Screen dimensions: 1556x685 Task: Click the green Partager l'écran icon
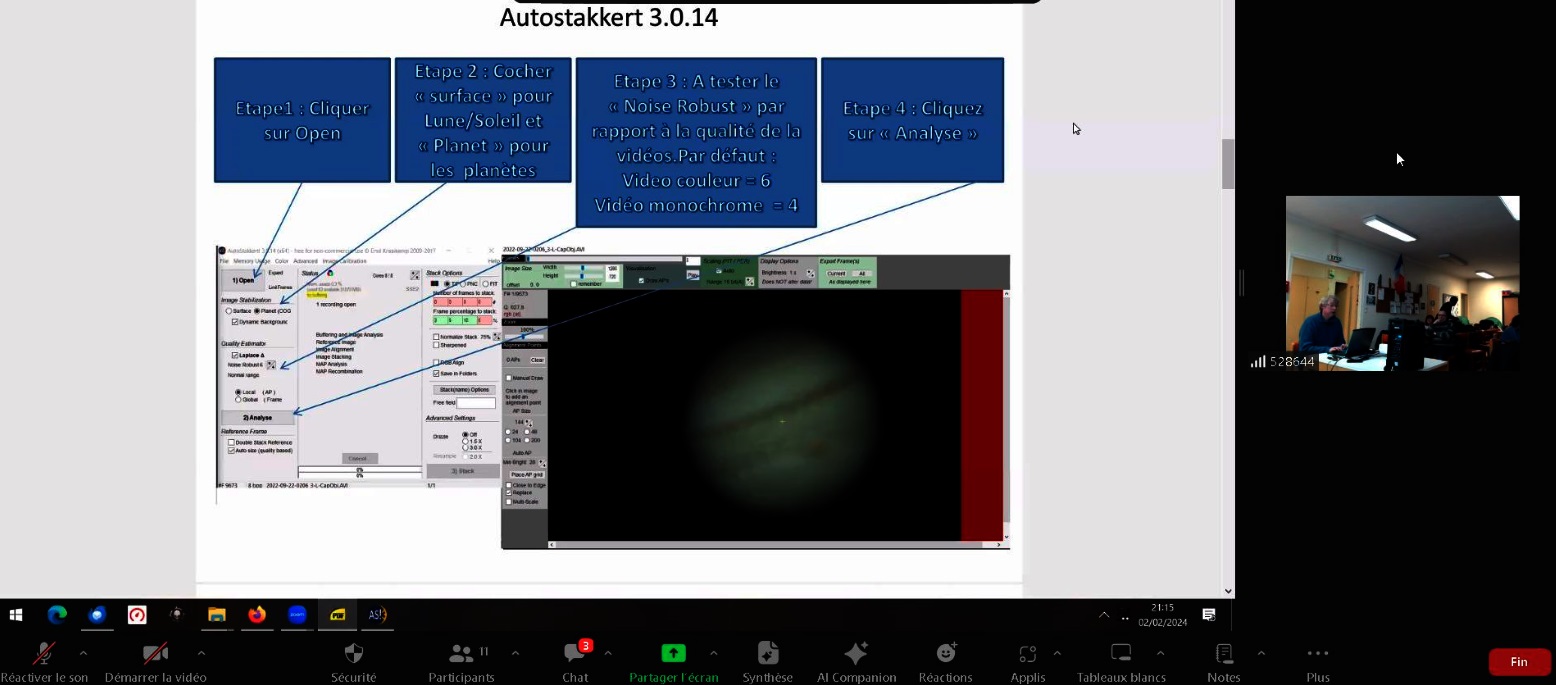674,654
